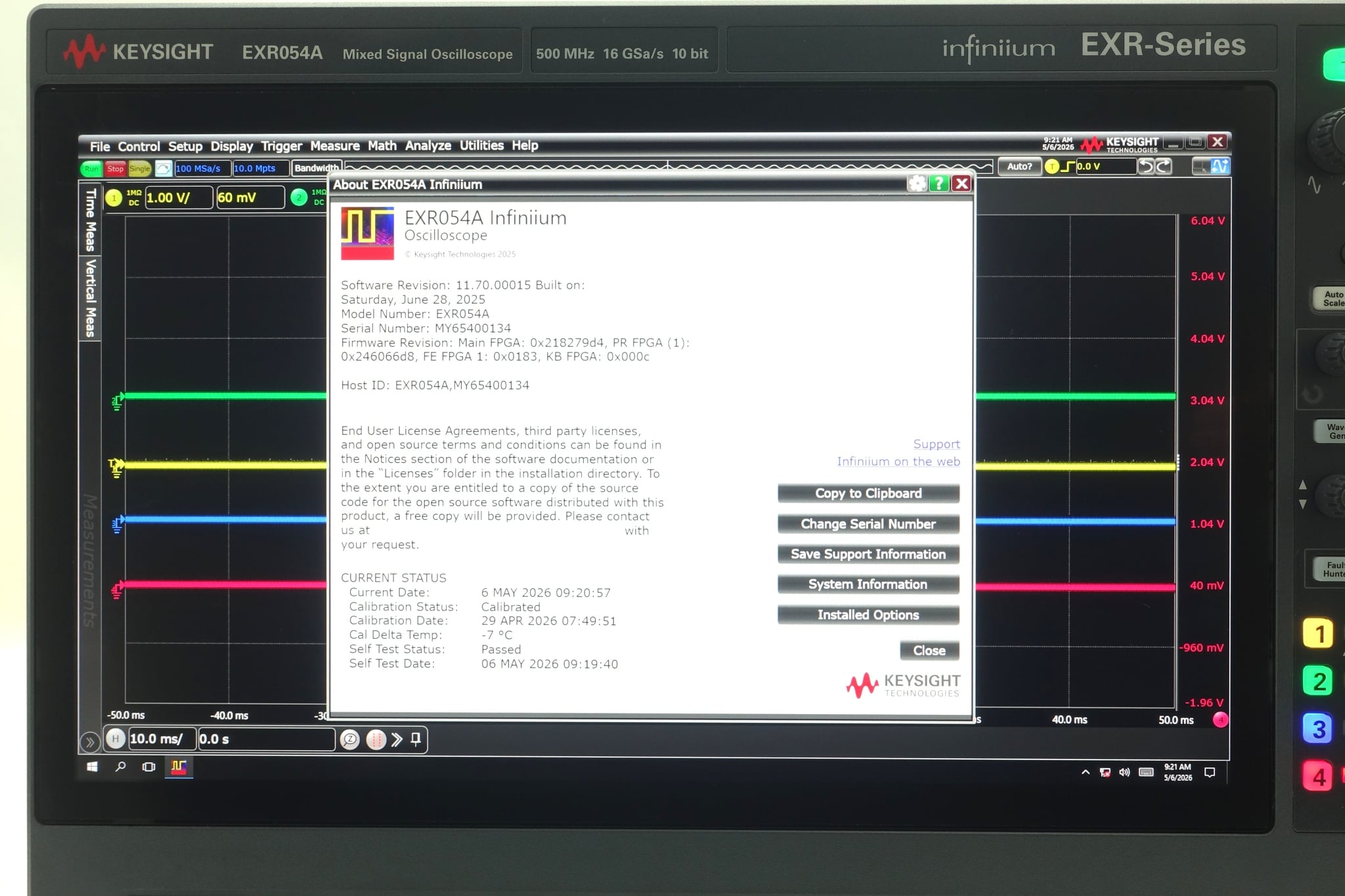Click the Change Serial Number button

[x=868, y=524]
